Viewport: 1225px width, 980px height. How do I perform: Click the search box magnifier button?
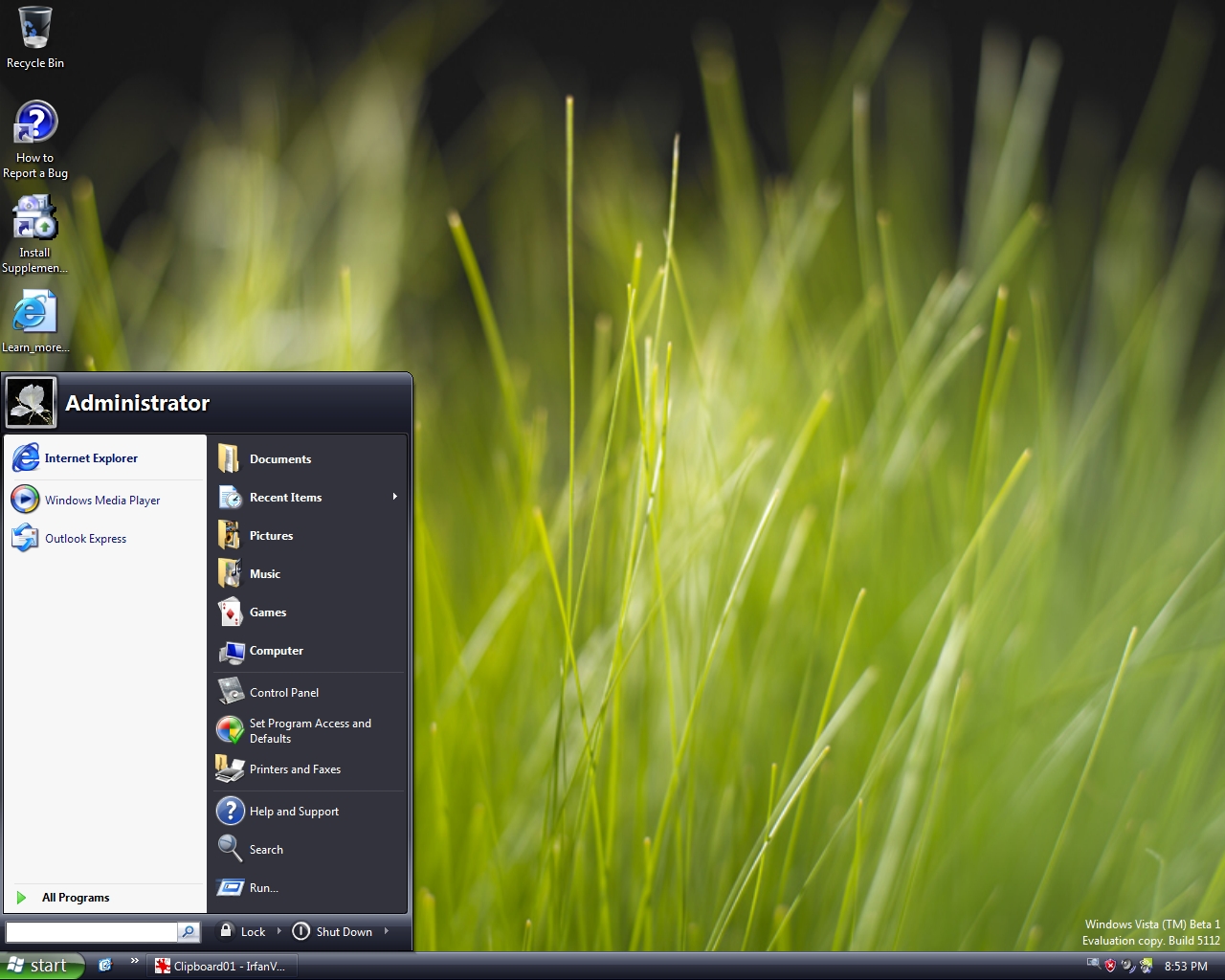tap(189, 931)
